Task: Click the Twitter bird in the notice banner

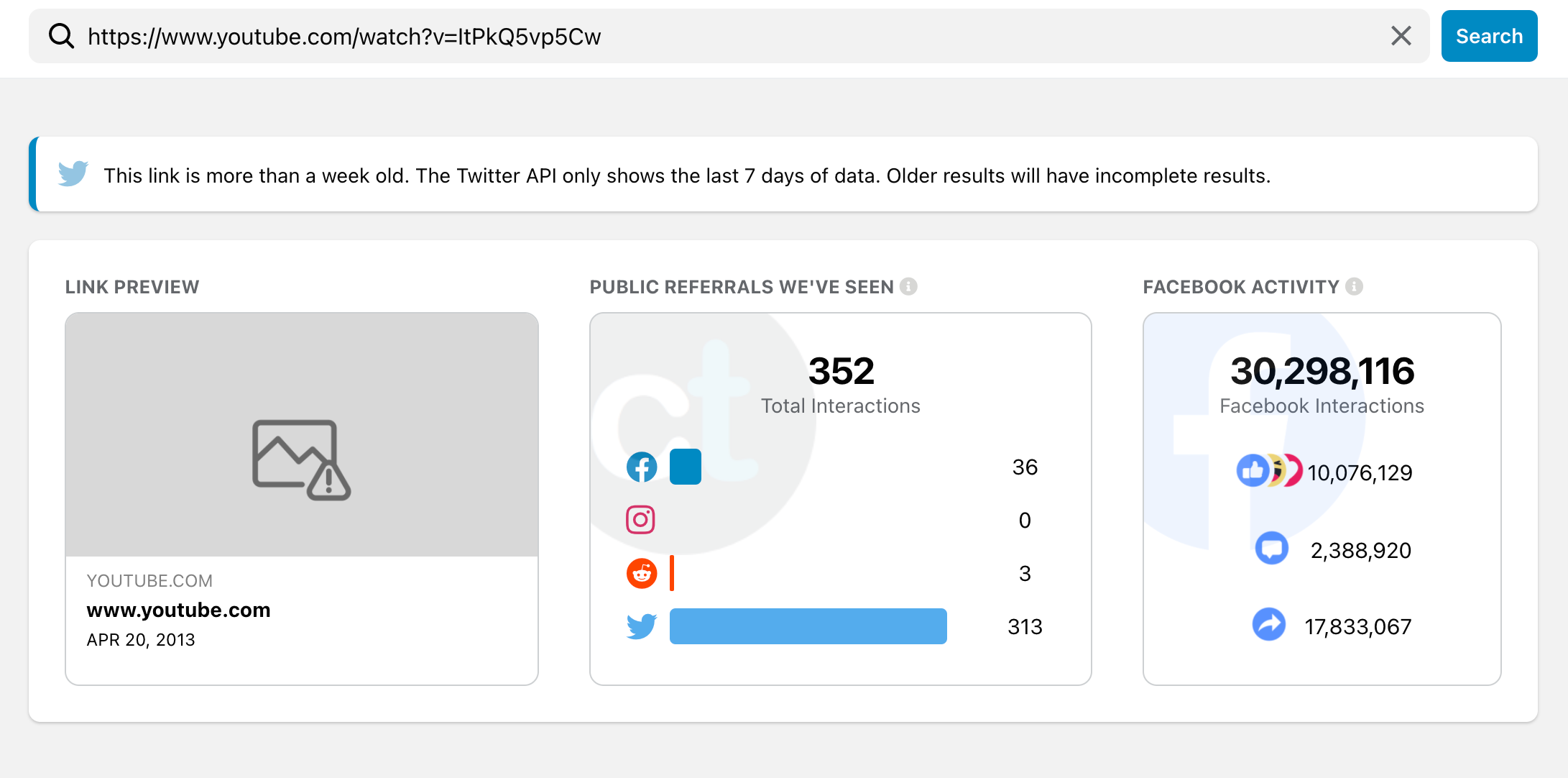Action: point(73,174)
